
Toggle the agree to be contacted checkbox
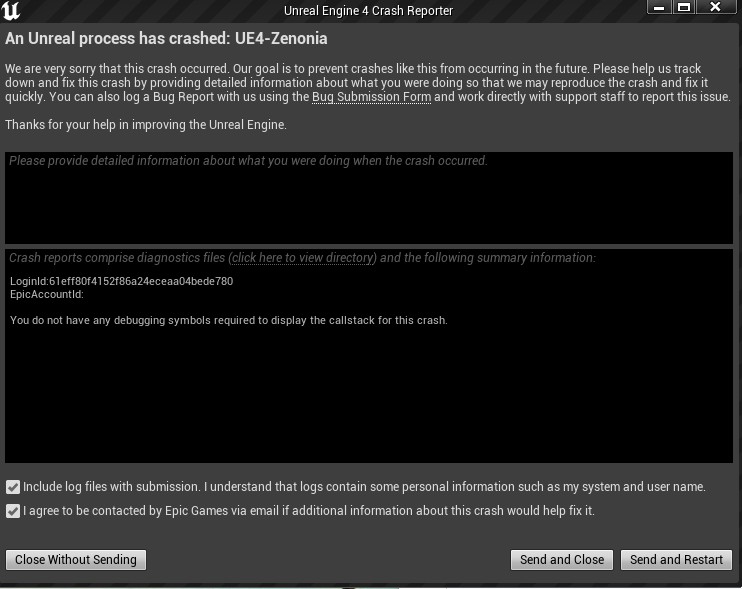tap(13, 511)
